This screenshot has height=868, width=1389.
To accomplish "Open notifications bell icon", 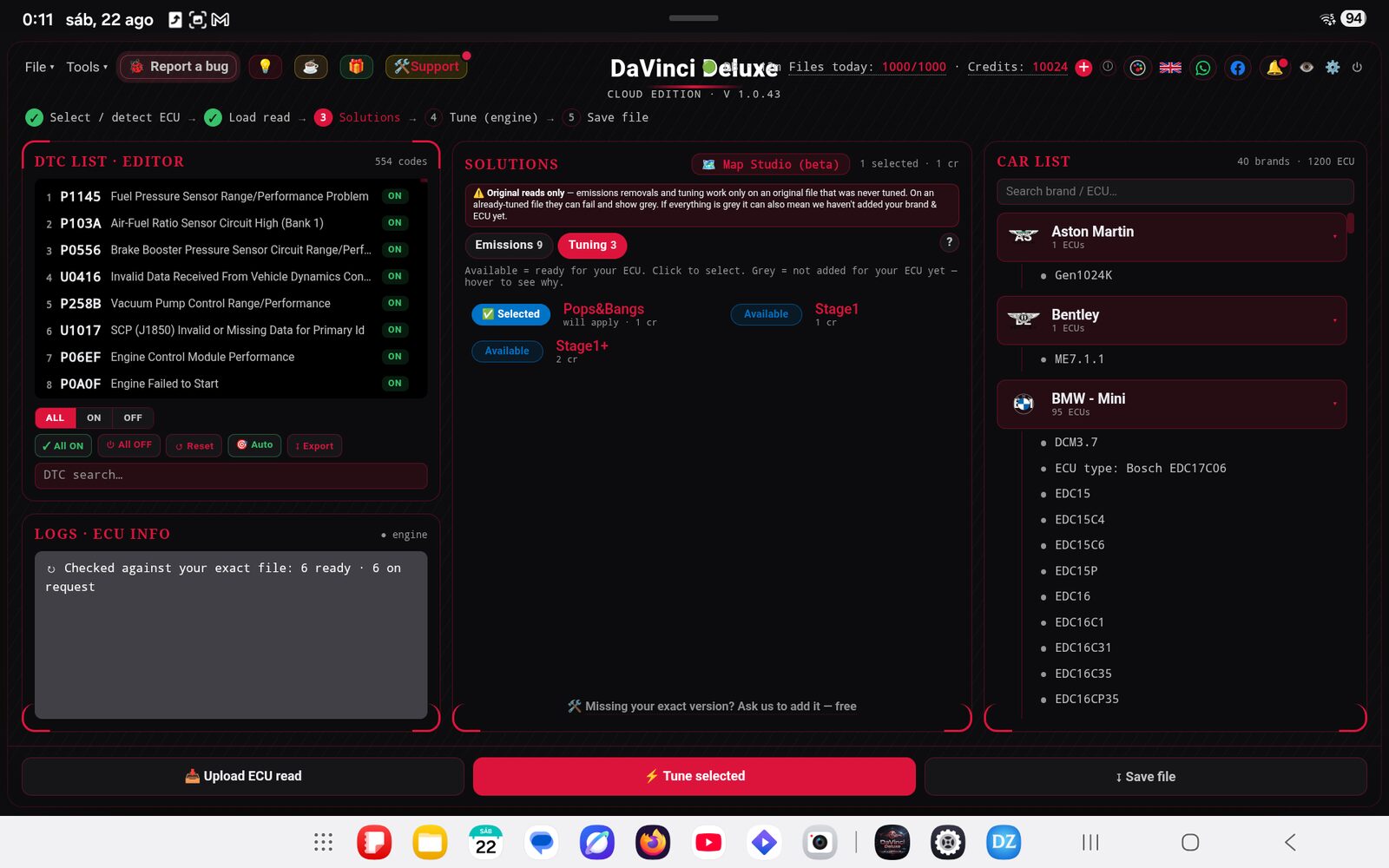I will [x=1274, y=68].
